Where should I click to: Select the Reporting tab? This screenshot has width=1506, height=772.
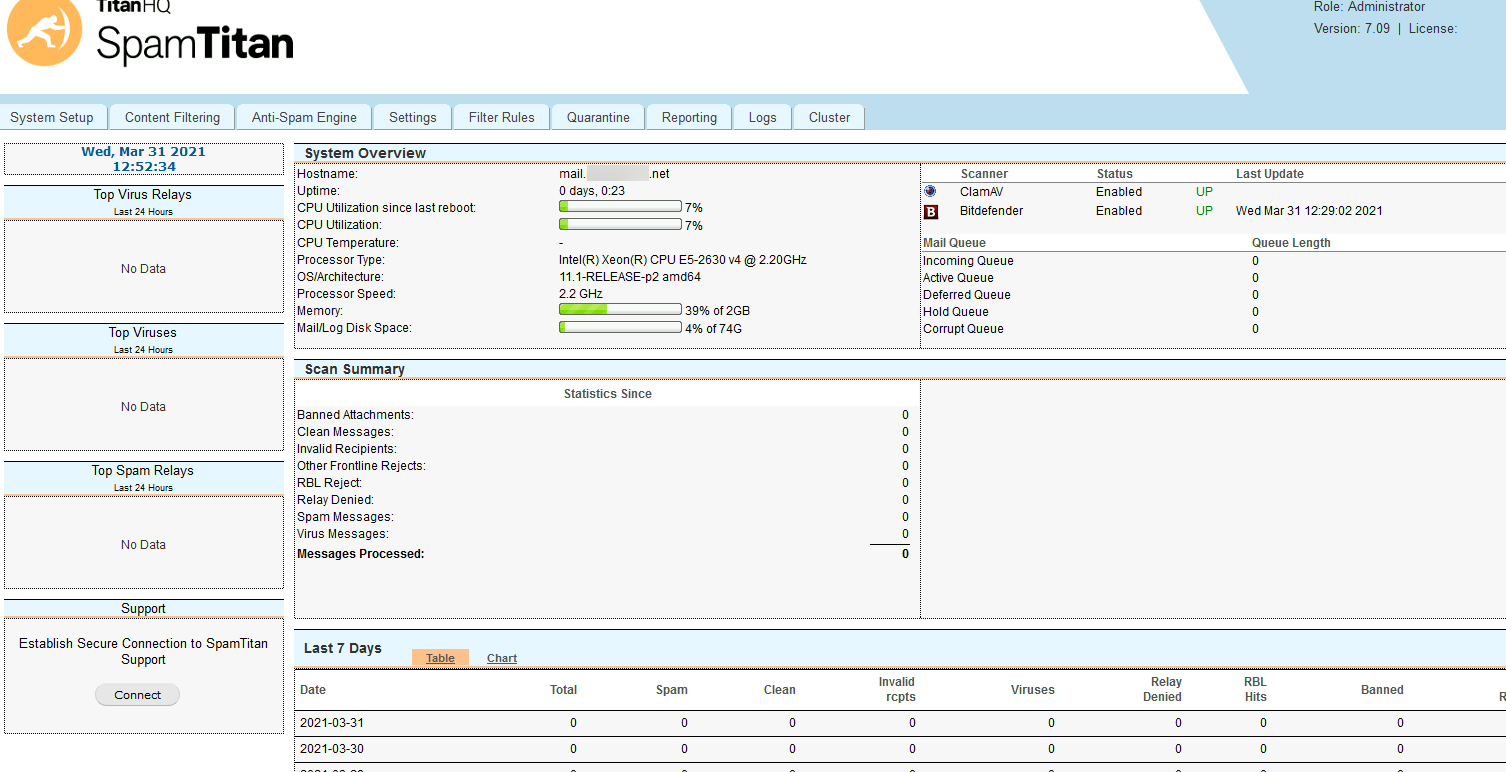coord(689,117)
